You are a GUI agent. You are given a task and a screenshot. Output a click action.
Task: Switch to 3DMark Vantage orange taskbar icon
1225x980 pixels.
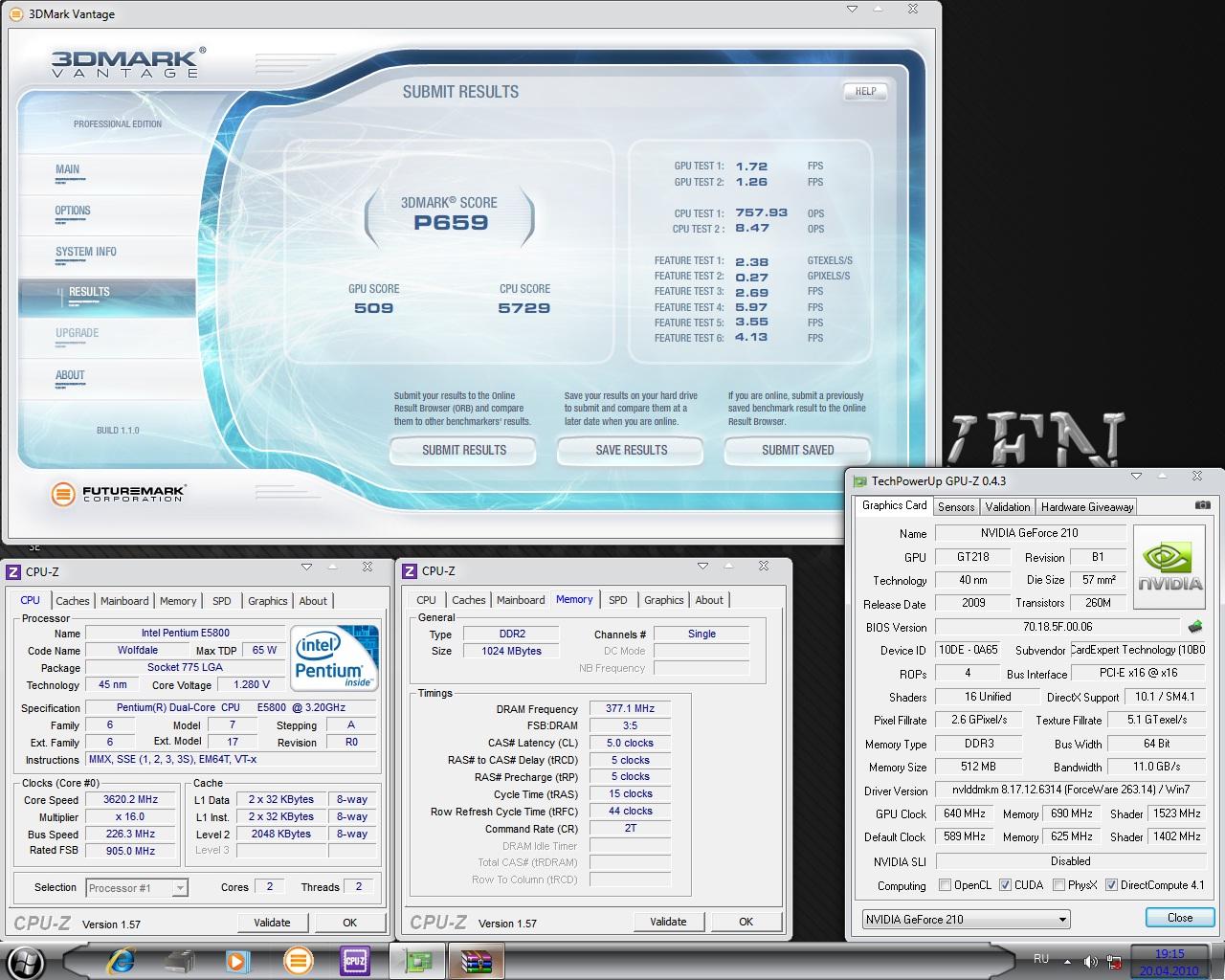click(297, 960)
